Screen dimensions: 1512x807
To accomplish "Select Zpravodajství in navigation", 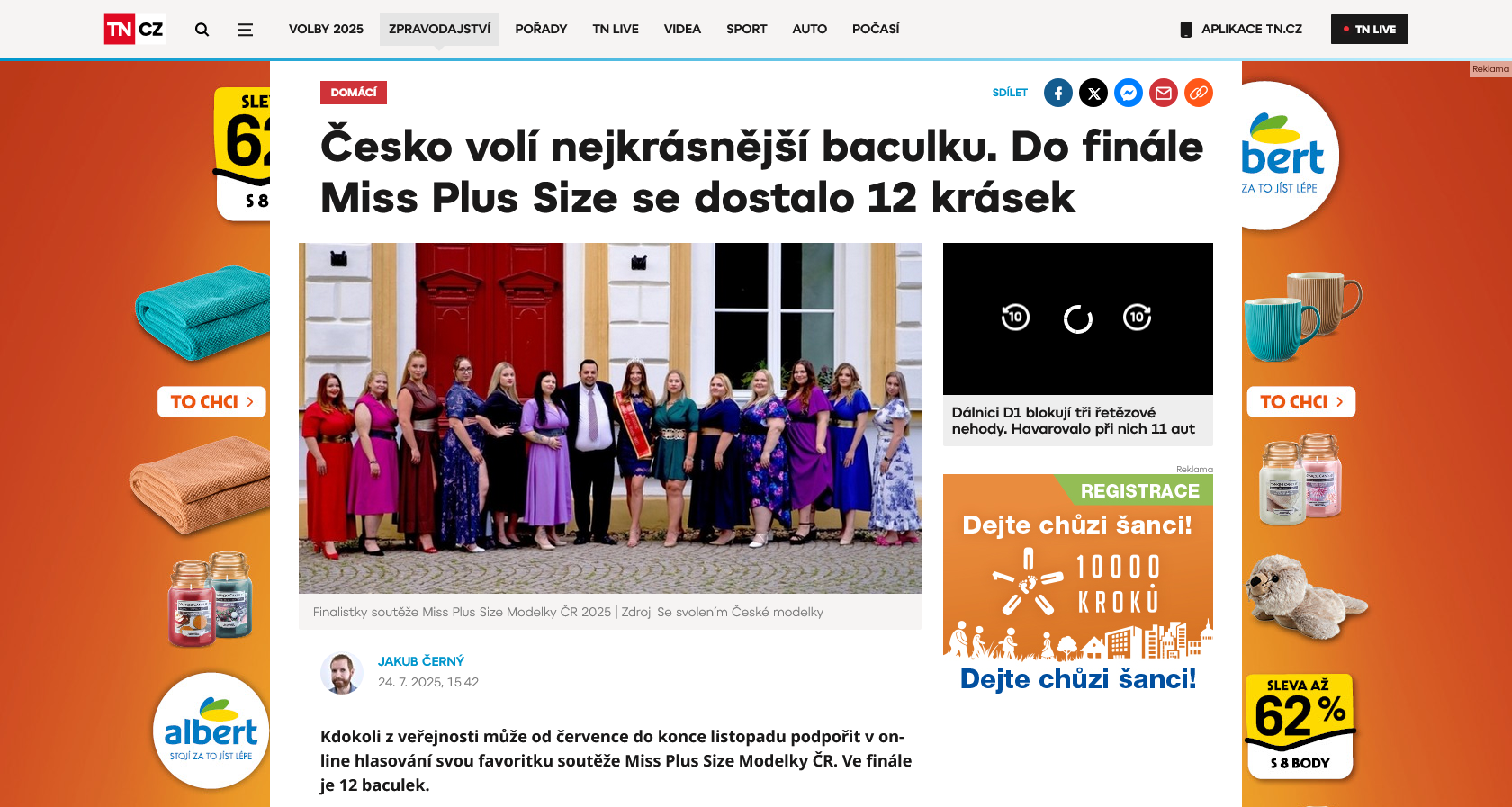I will pos(439,29).
